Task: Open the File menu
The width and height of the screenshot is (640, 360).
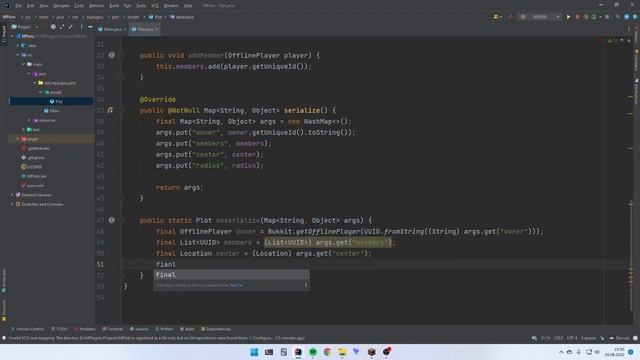Action: point(19,6)
